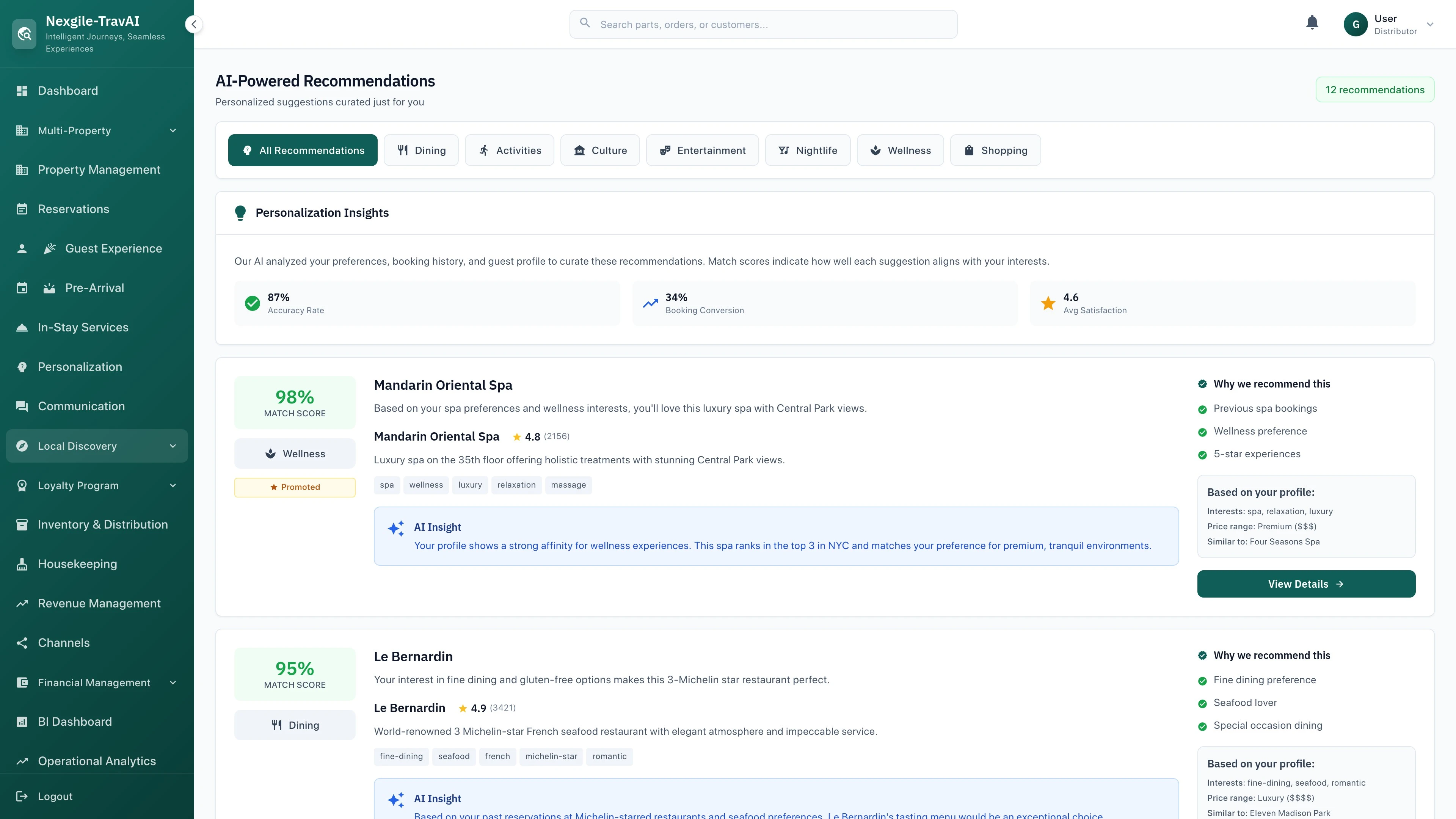The image size is (1456, 819).
Task: Click the BI Dashboard chart icon
Action: pos(22,722)
